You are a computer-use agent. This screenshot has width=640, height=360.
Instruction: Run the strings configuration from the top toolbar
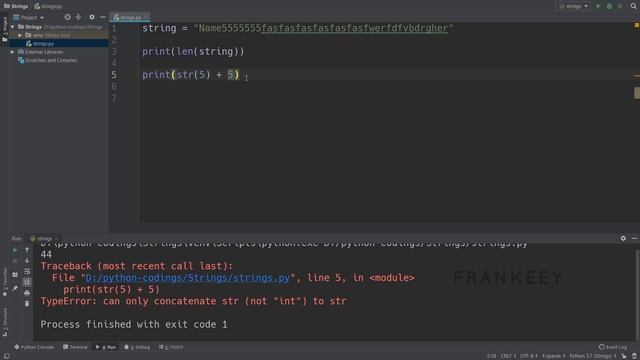(598, 6)
